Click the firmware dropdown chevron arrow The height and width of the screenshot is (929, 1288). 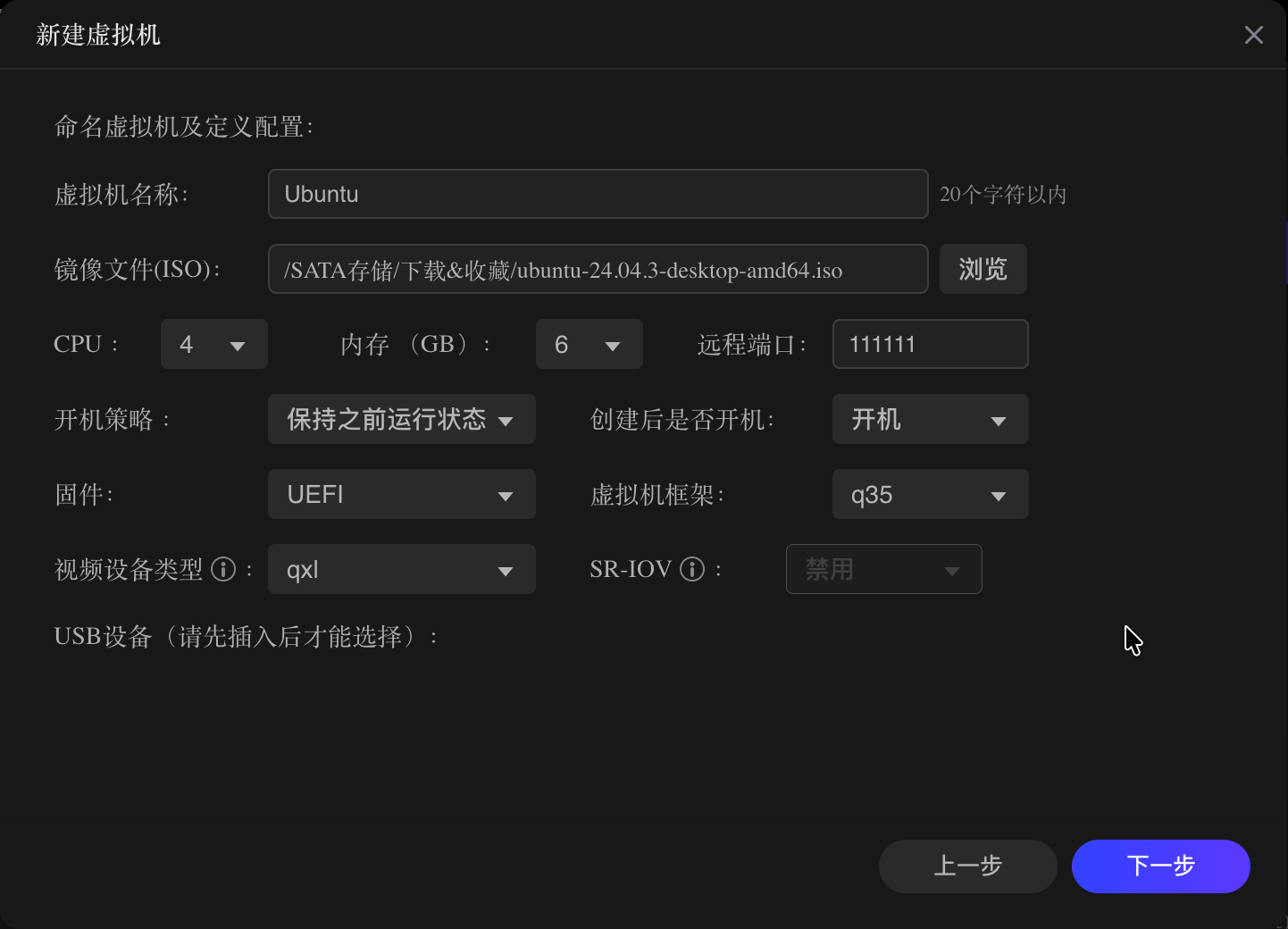click(x=506, y=494)
